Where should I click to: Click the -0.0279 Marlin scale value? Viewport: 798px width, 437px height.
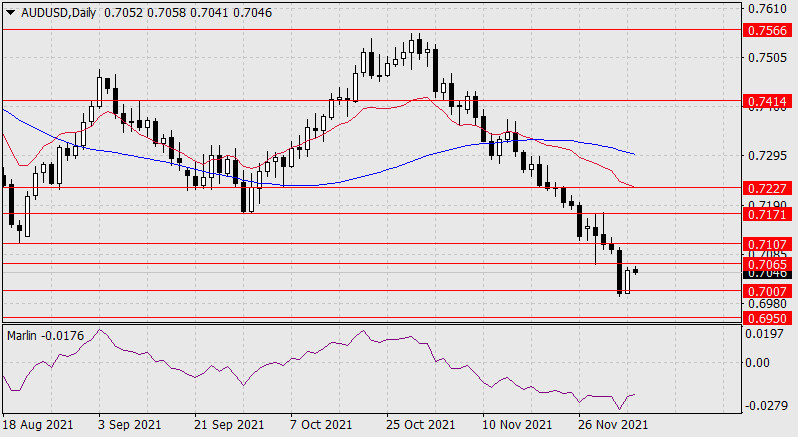pos(767,406)
